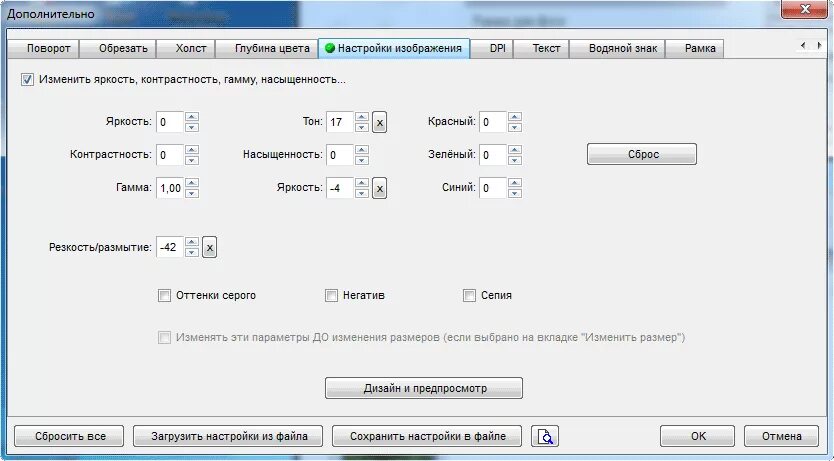This screenshot has width=834, height=461.
Task: Enable Негатив checkbox
Action: coord(331,296)
